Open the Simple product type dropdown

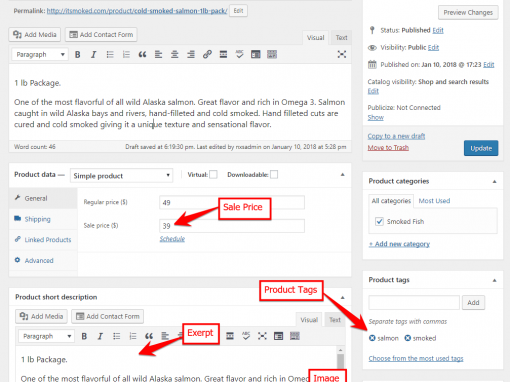121,176
